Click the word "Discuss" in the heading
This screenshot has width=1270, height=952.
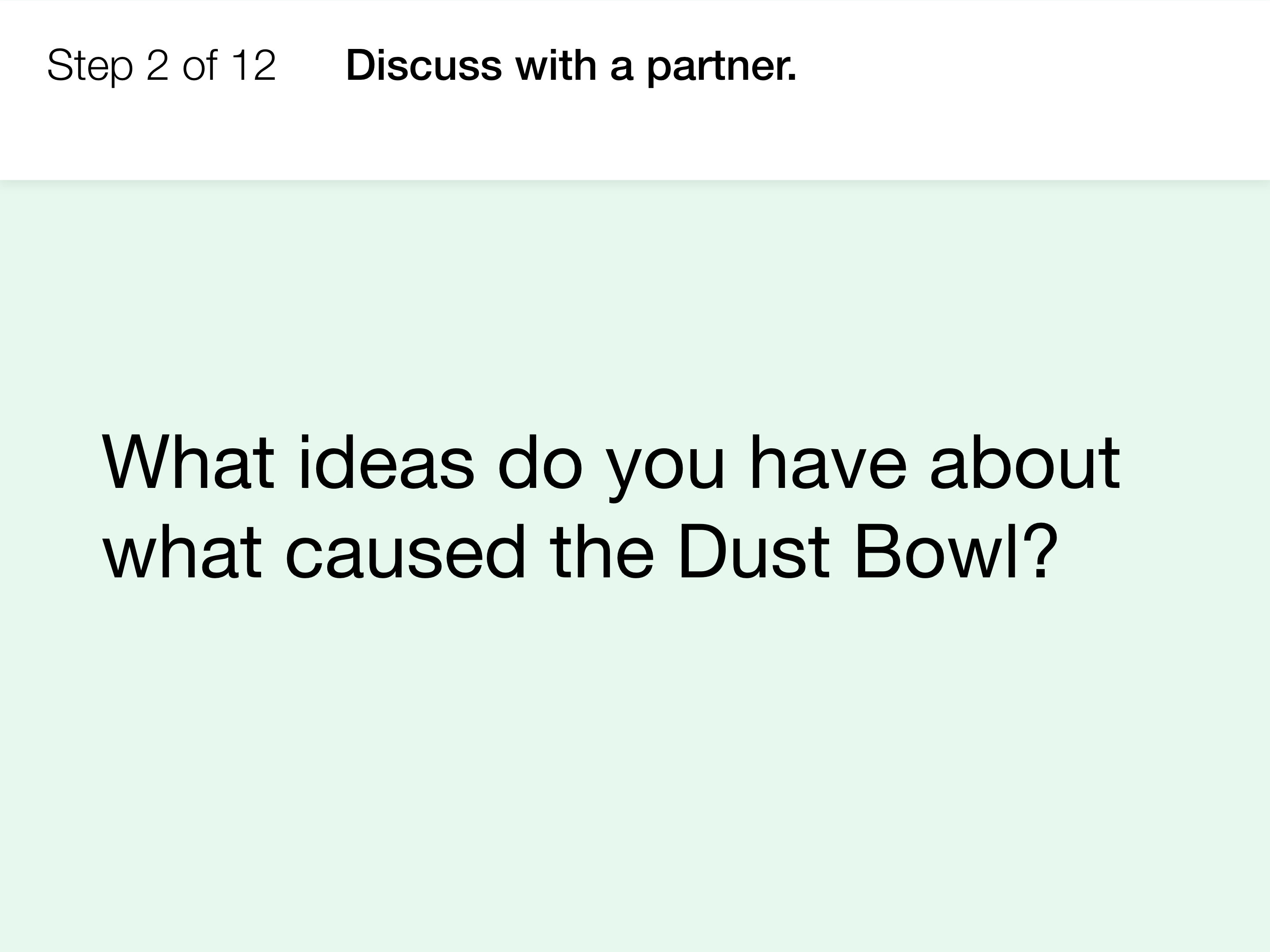[x=424, y=65]
